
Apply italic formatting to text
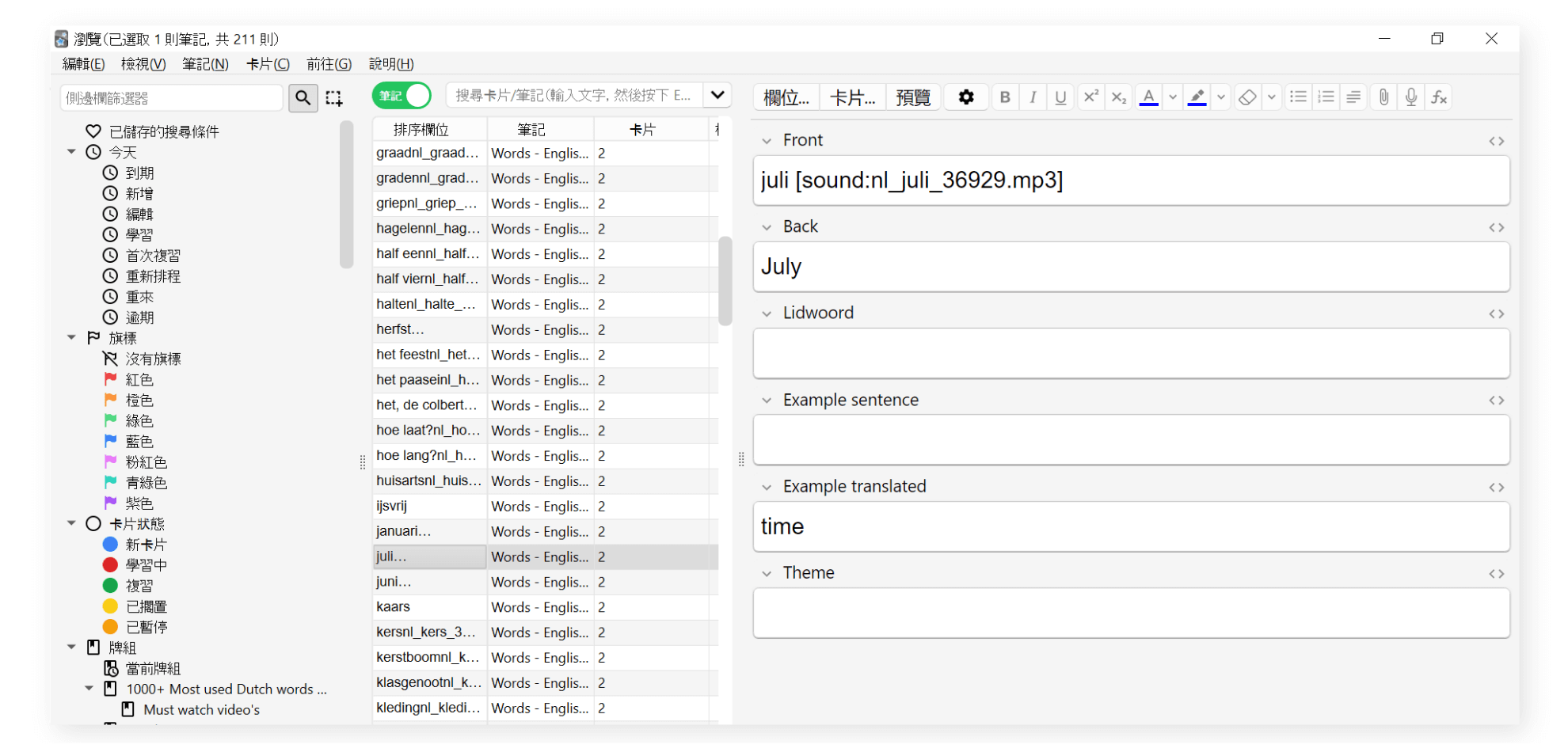[x=1032, y=97]
